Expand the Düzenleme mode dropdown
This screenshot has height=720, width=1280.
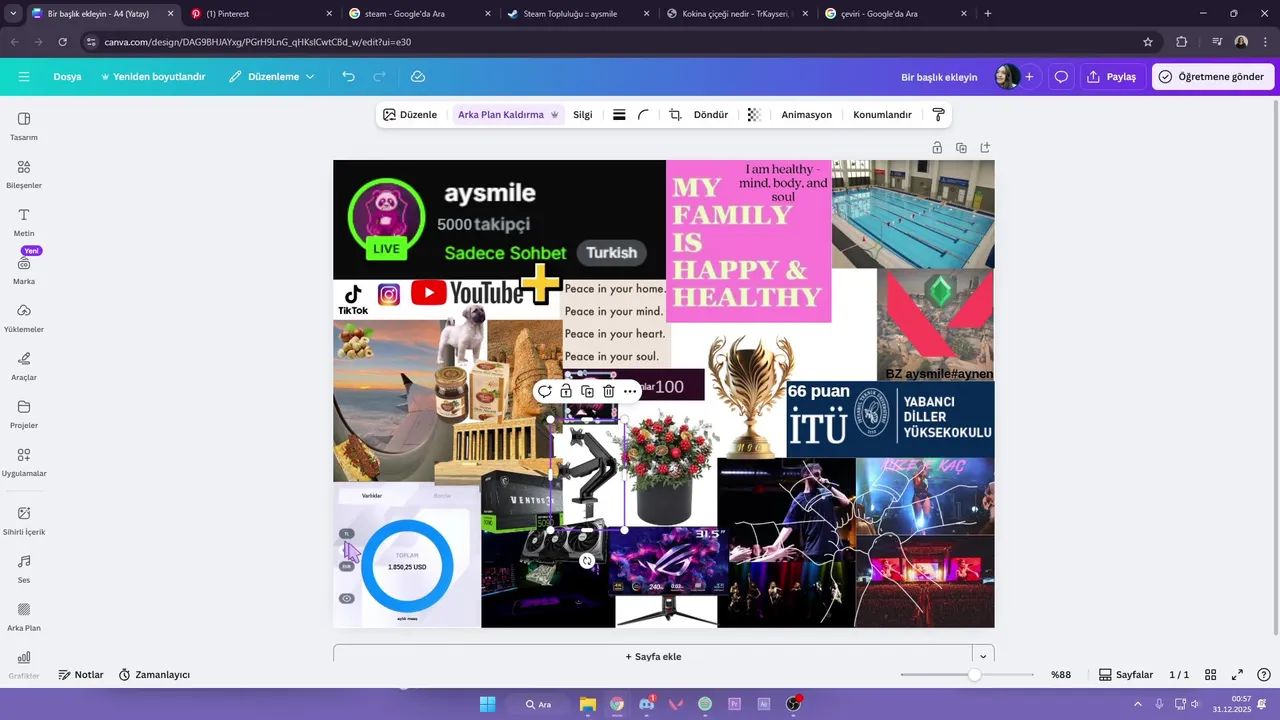point(271,77)
